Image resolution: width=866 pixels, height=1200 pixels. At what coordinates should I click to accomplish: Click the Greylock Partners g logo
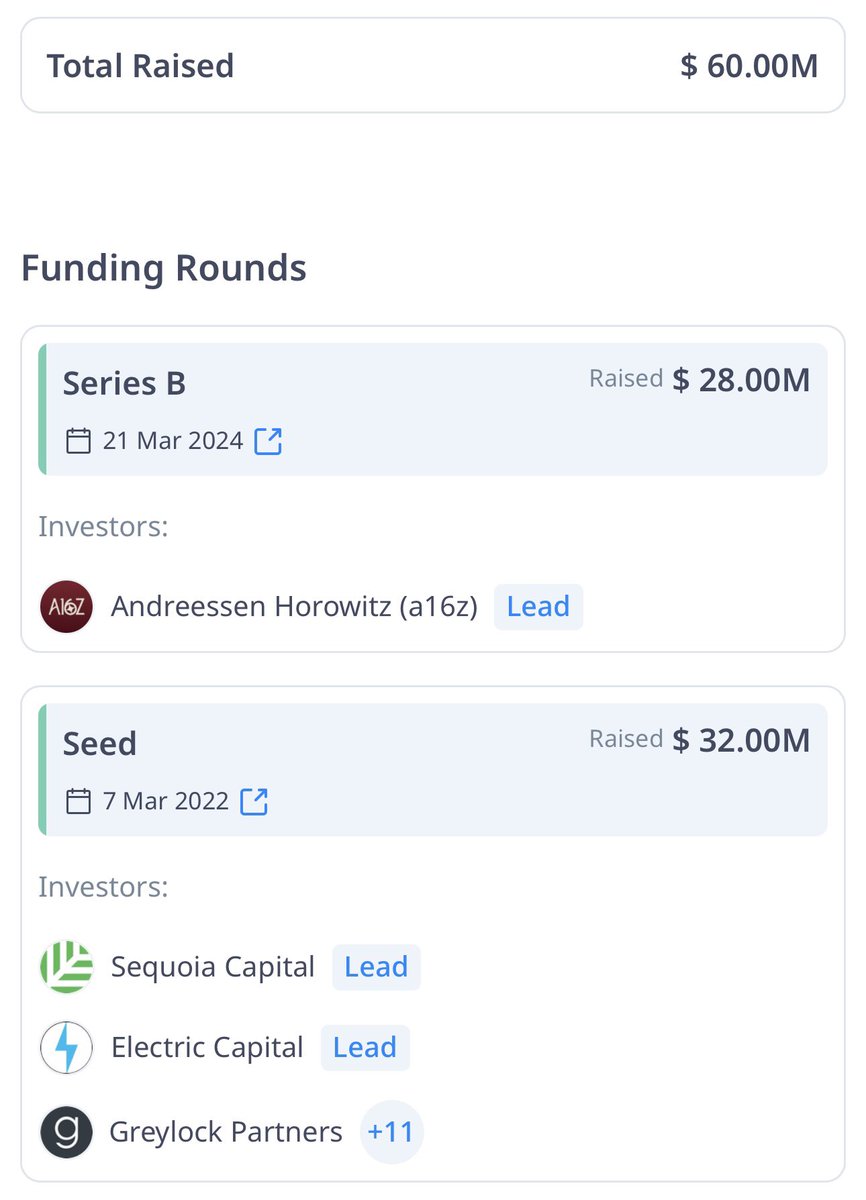click(66, 1132)
